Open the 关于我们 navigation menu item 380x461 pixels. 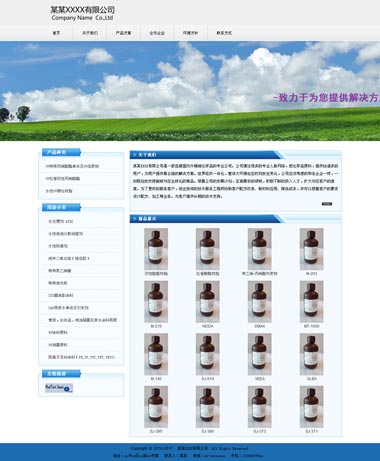(x=90, y=33)
